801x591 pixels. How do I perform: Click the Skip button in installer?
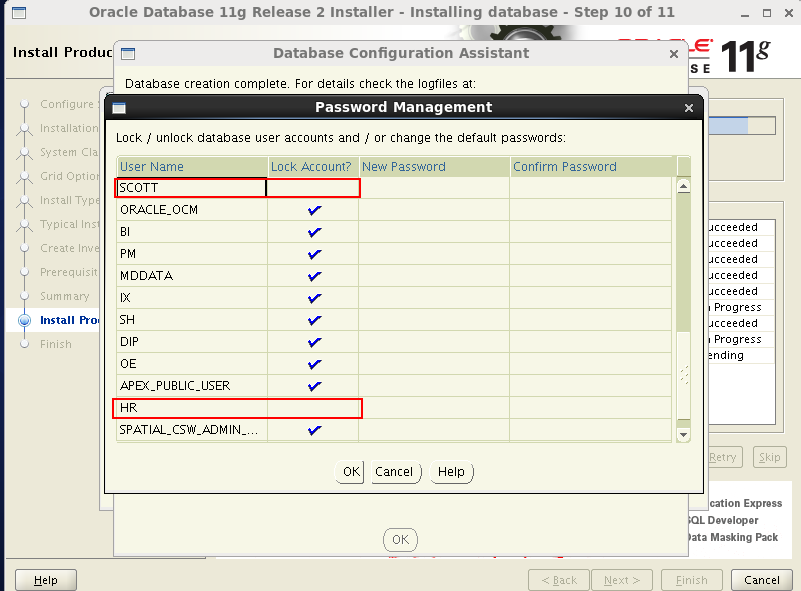769,457
